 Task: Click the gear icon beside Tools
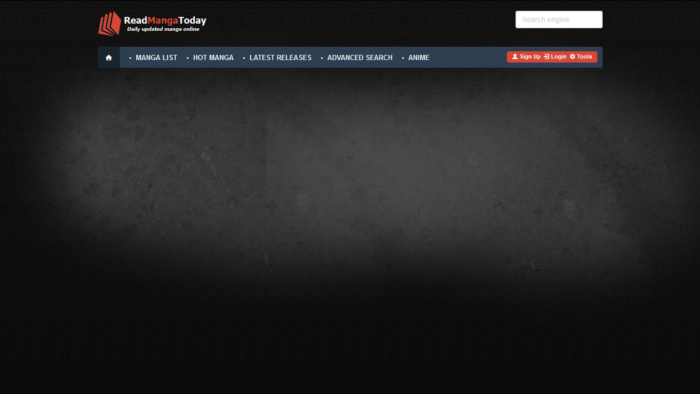click(572, 57)
